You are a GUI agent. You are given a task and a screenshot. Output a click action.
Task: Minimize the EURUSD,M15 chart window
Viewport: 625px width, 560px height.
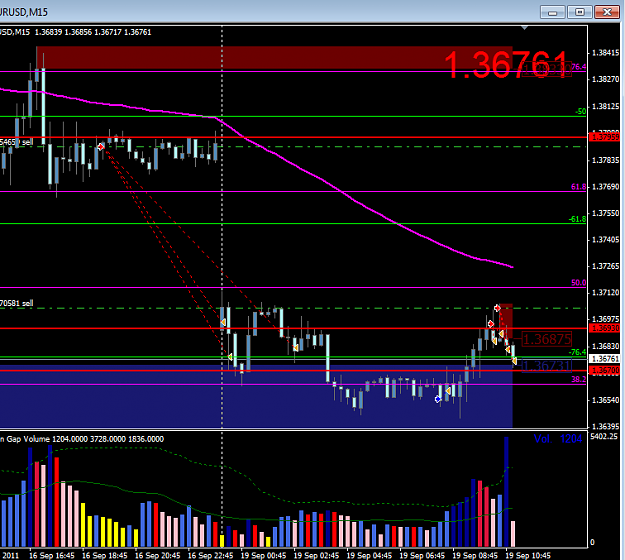point(552,12)
